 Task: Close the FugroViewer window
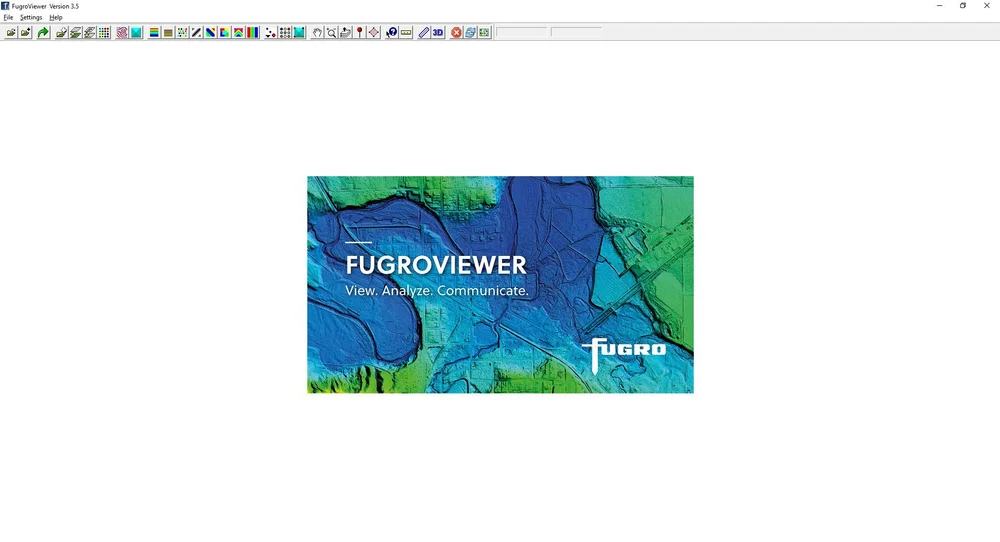click(x=987, y=6)
